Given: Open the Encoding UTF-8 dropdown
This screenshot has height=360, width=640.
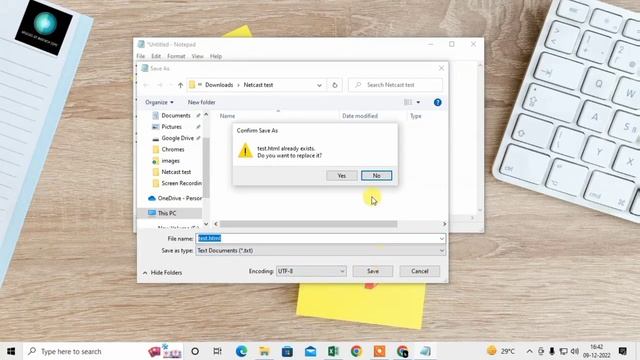Looking at the screenshot, I should tap(311, 271).
